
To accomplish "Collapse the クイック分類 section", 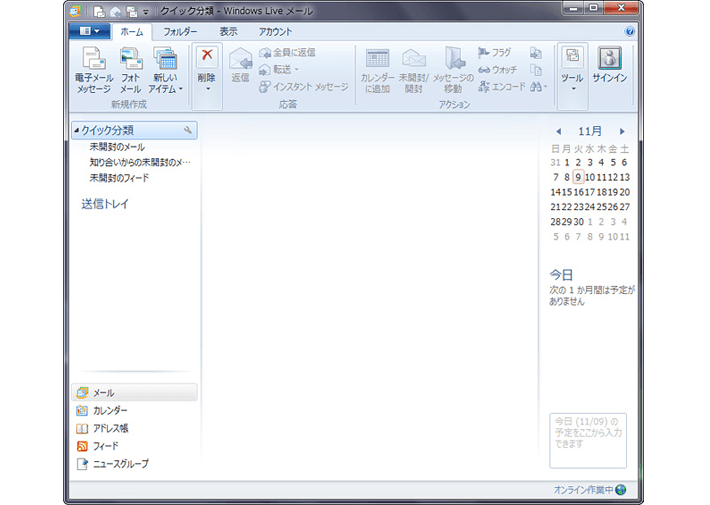I will [77, 131].
